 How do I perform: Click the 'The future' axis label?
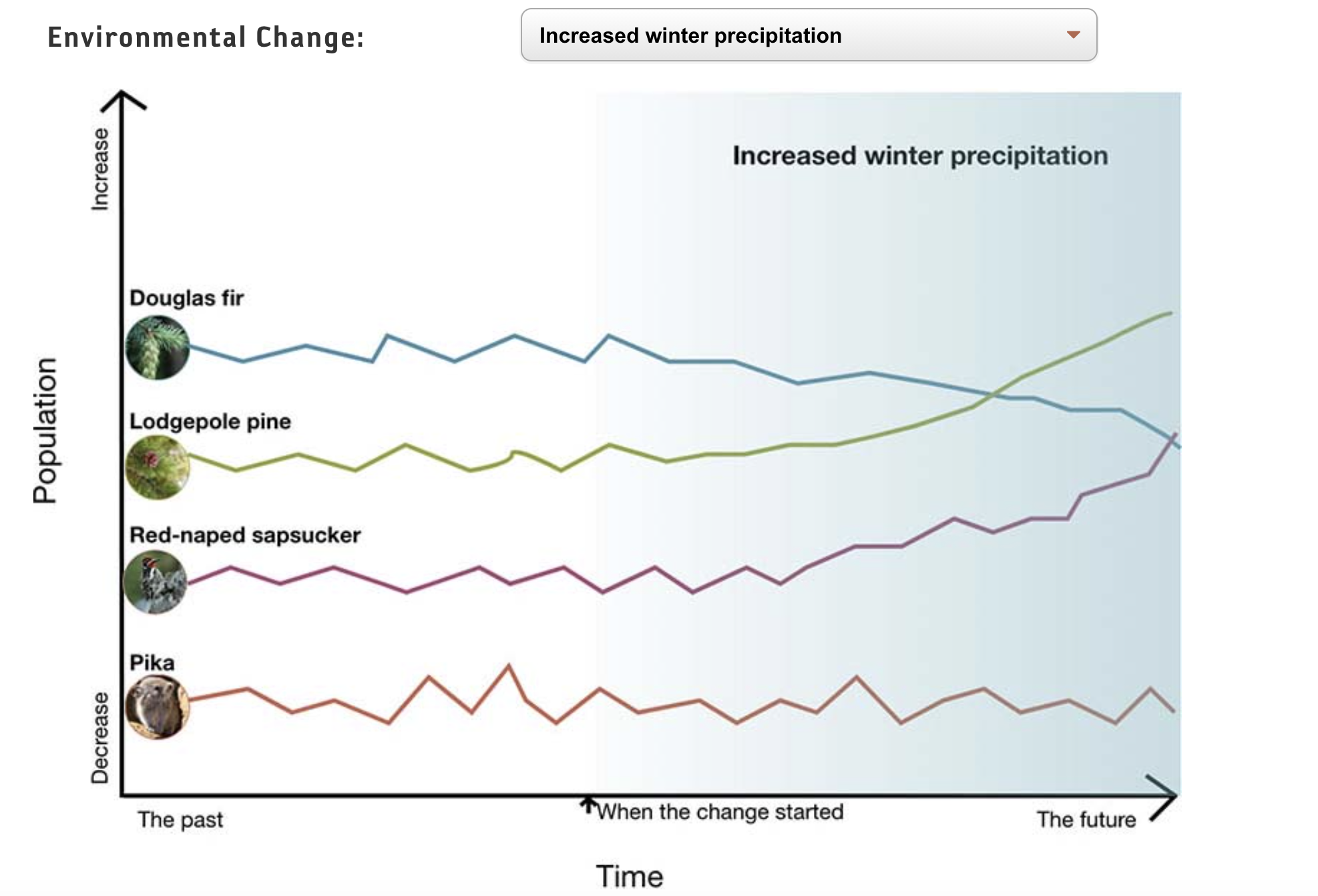point(1086,819)
